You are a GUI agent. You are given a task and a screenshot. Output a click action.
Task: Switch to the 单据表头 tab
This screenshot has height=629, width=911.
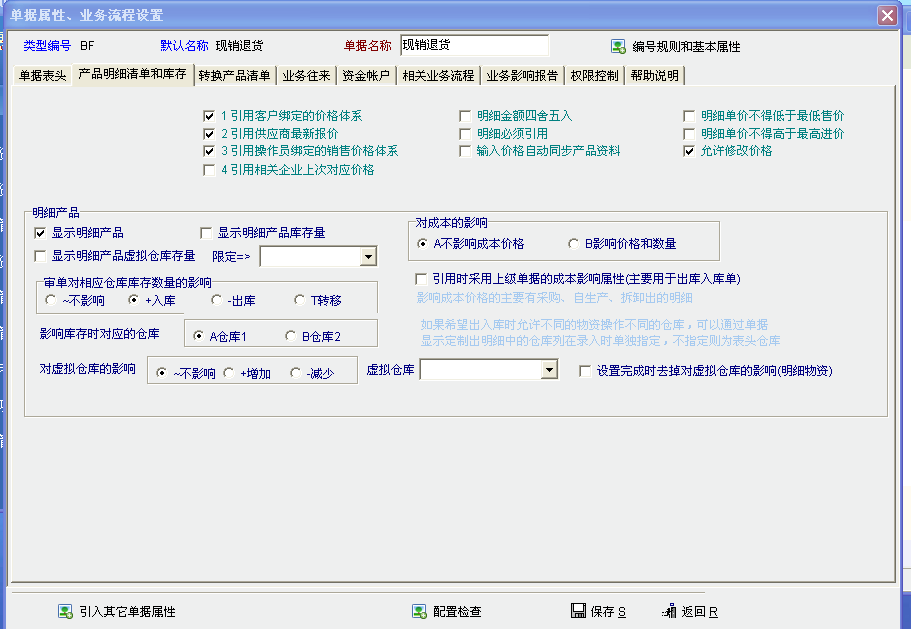[x=44, y=76]
